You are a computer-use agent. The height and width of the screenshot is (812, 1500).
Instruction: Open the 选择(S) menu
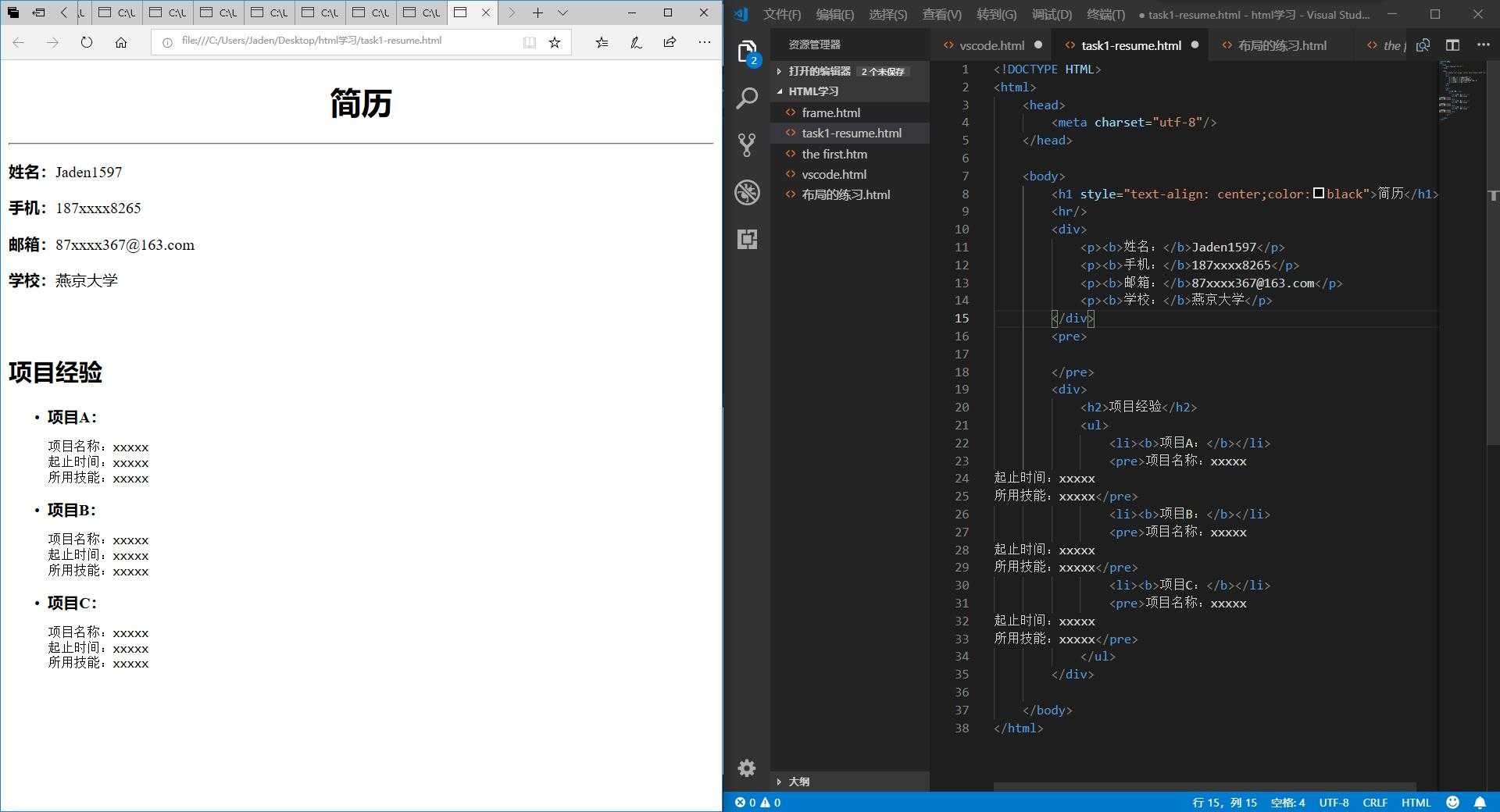click(888, 14)
